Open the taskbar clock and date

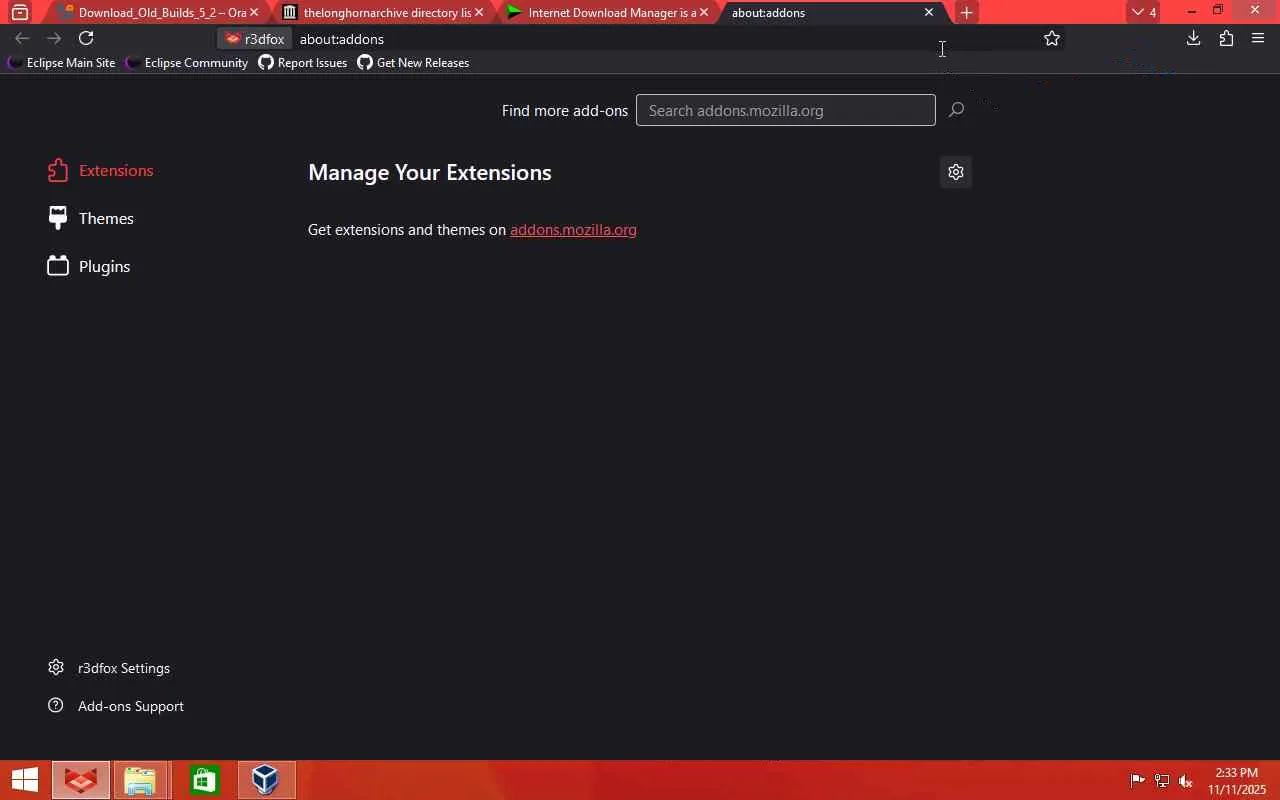(x=1236, y=781)
